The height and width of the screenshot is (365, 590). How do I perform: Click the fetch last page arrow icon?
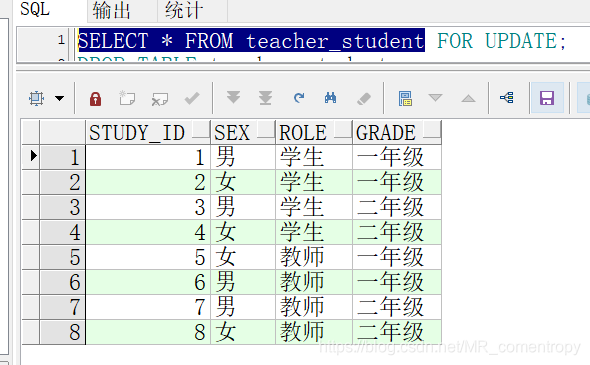(x=265, y=98)
